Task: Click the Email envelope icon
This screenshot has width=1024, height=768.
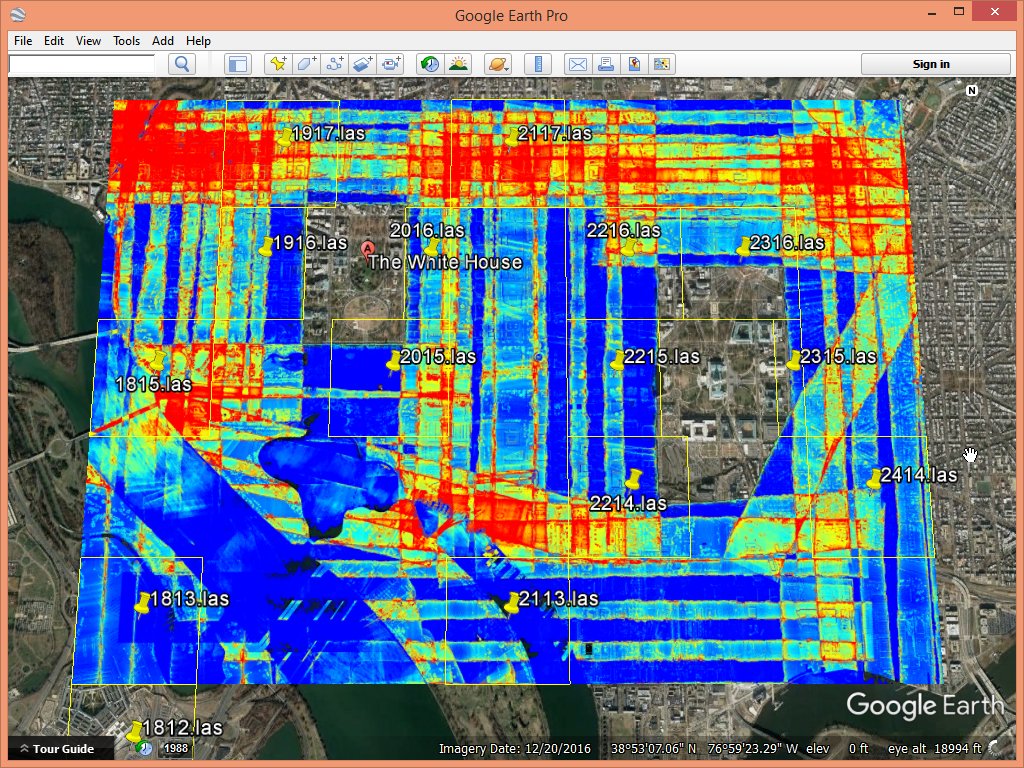Action: pos(577,64)
